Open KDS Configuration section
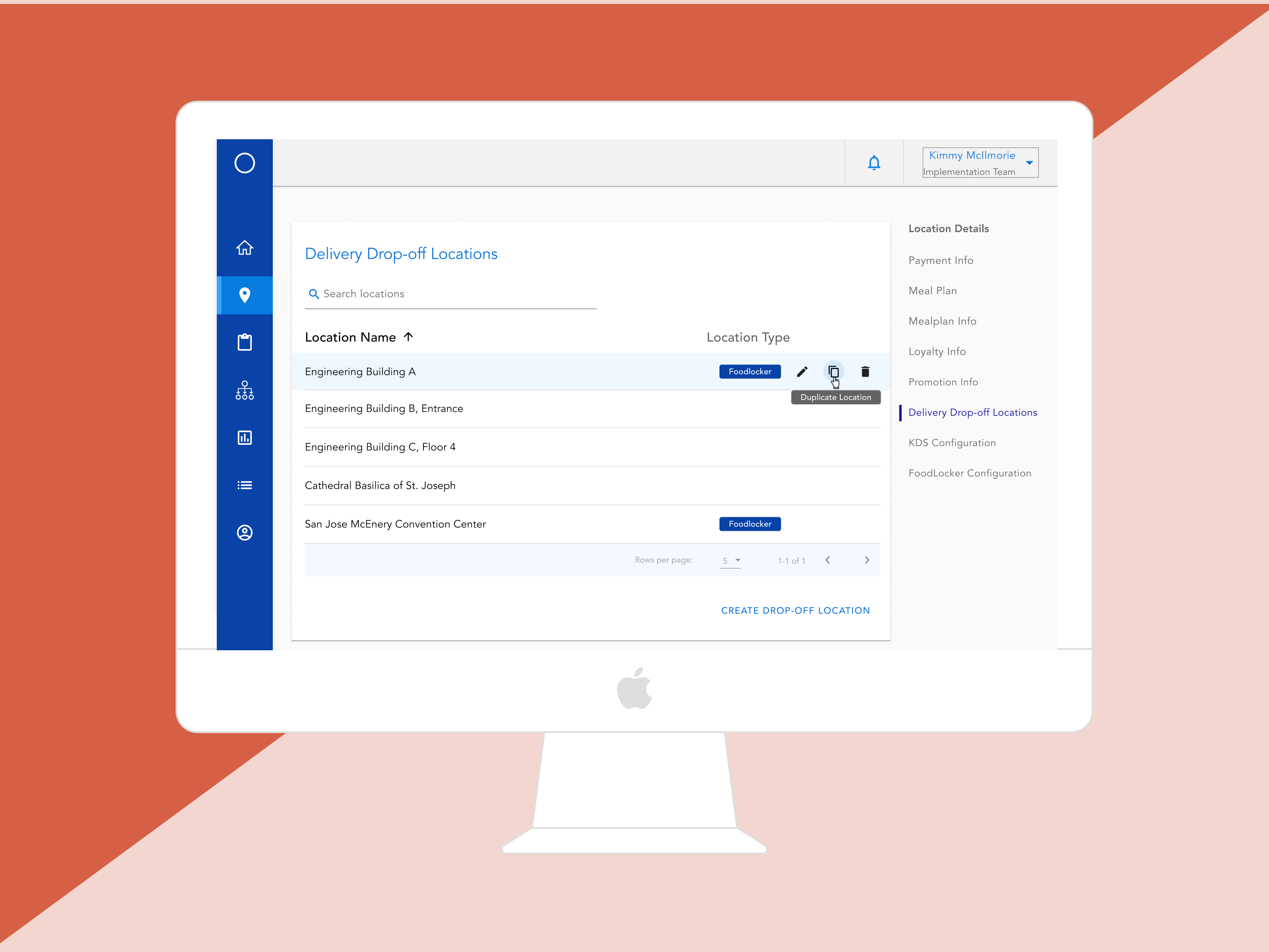This screenshot has width=1269, height=952. pyautogui.click(x=952, y=443)
